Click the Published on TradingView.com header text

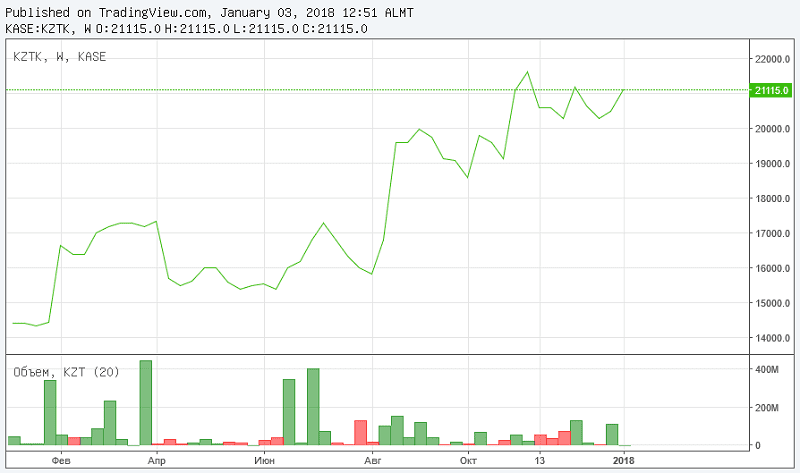tap(209, 13)
